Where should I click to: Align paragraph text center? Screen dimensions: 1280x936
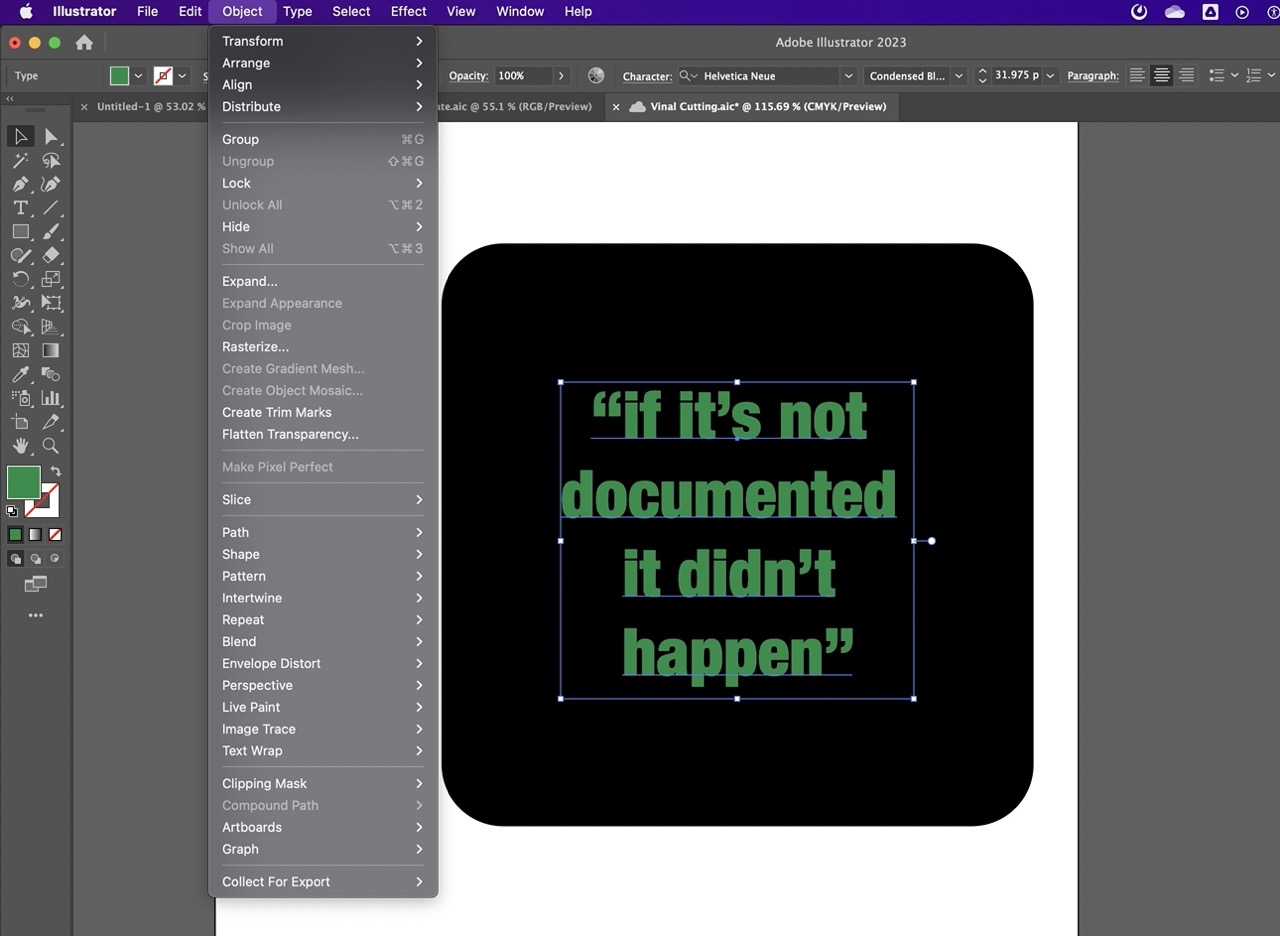coord(1161,76)
